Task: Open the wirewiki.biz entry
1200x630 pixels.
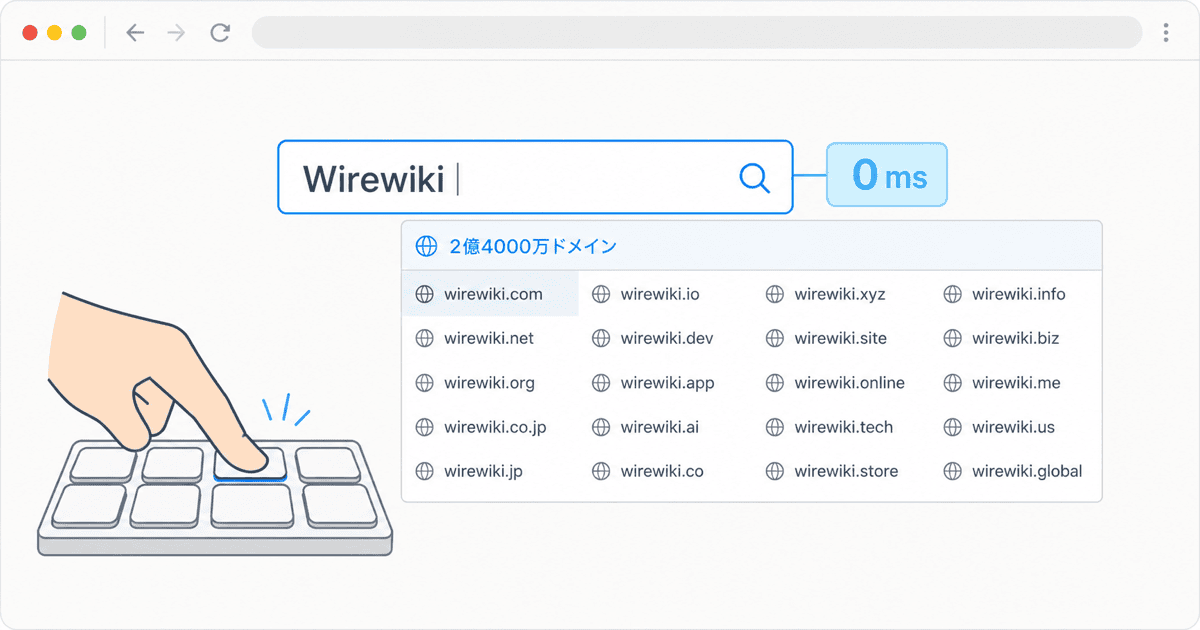Action: pyautogui.click(x=1015, y=338)
